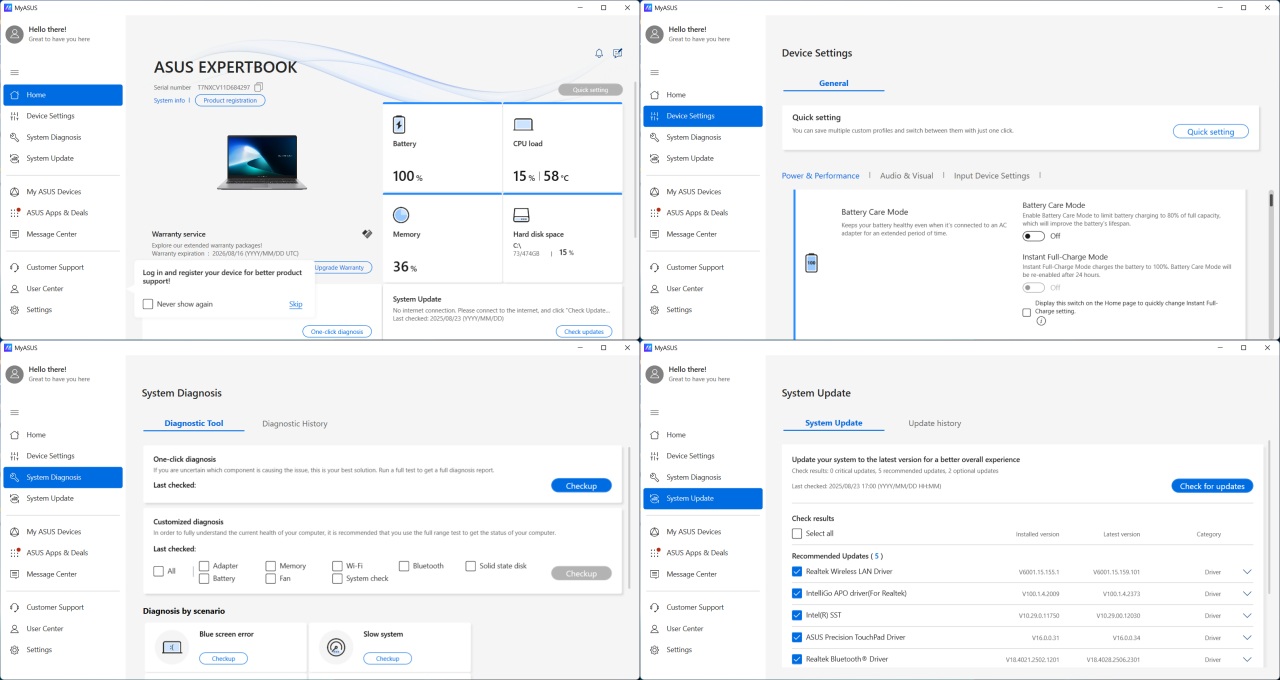The height and width of the screenshot is (680, 1280).
Task: Expand the Realtek Wireless LAN Driver details
Action: [1247, 572]
